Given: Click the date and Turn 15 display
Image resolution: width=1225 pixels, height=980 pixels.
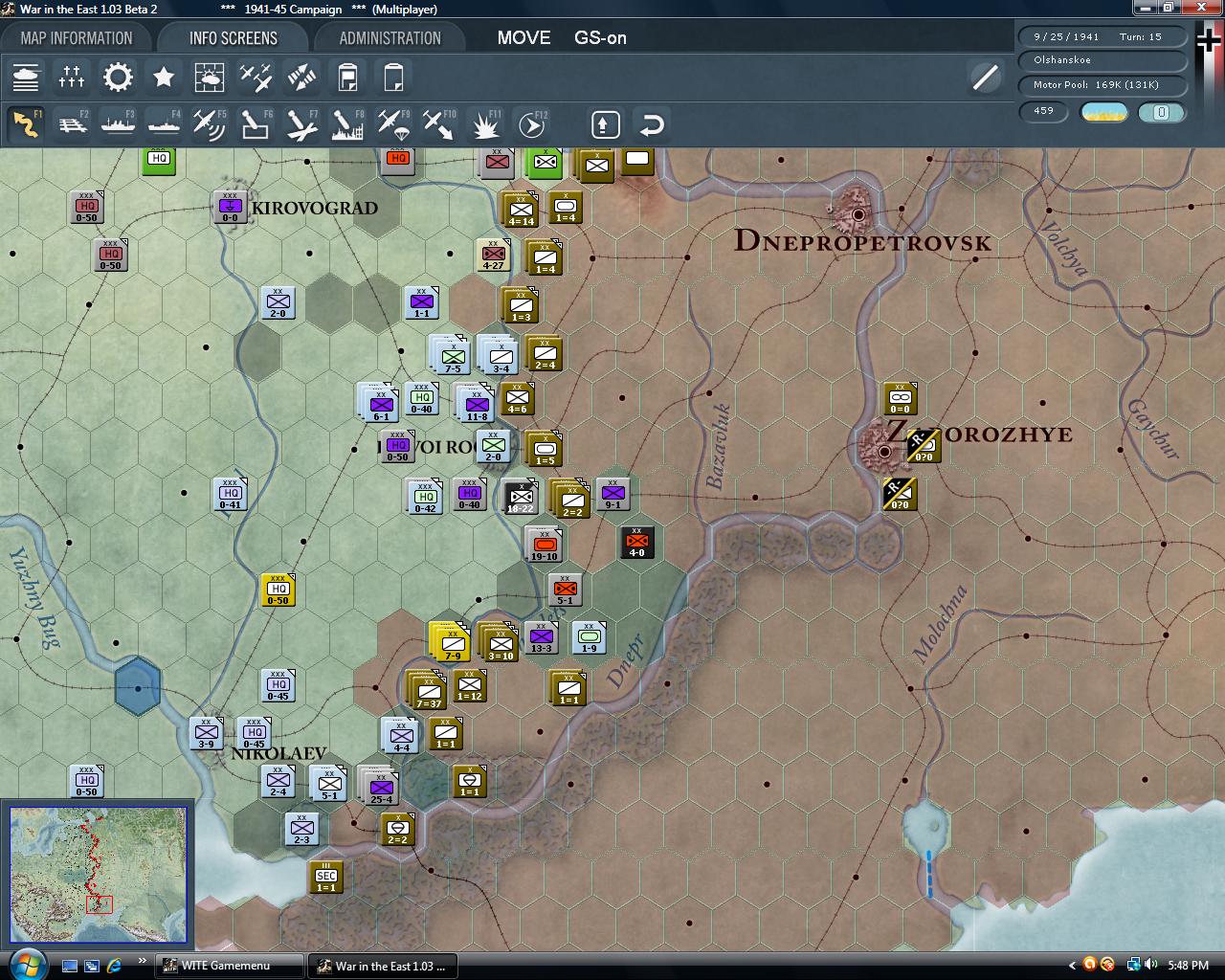Looking at the screenshot, I should [x=1102, y=36].
